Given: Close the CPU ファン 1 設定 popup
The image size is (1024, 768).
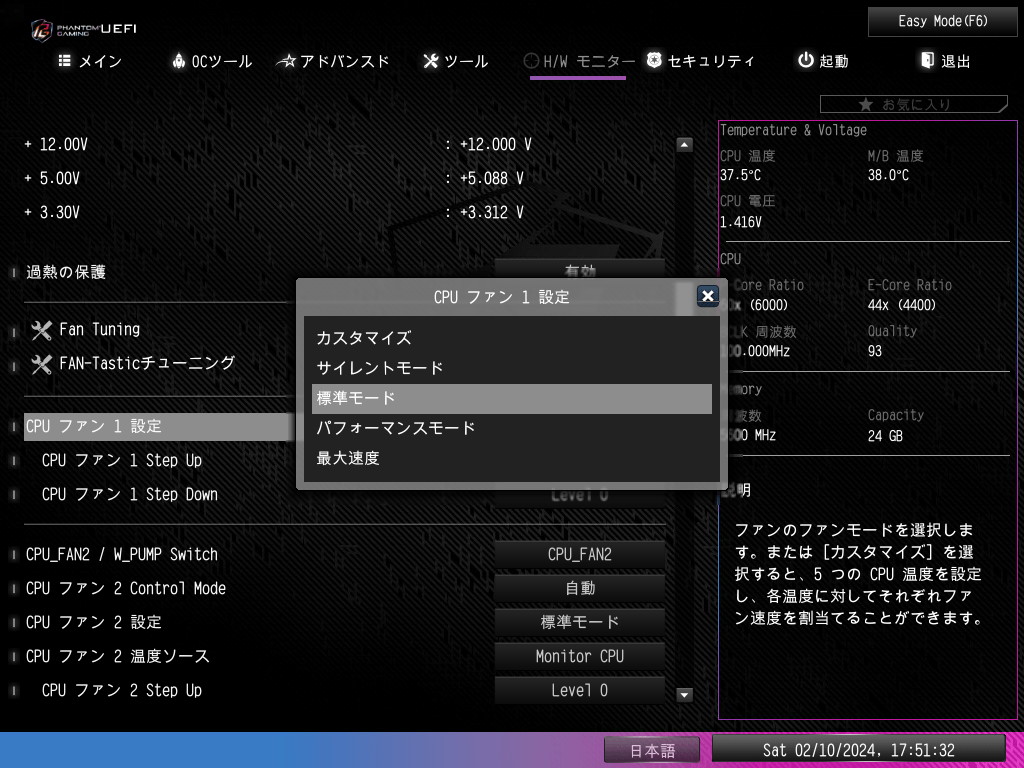Looking at the screenshot, I should [707, 296].
